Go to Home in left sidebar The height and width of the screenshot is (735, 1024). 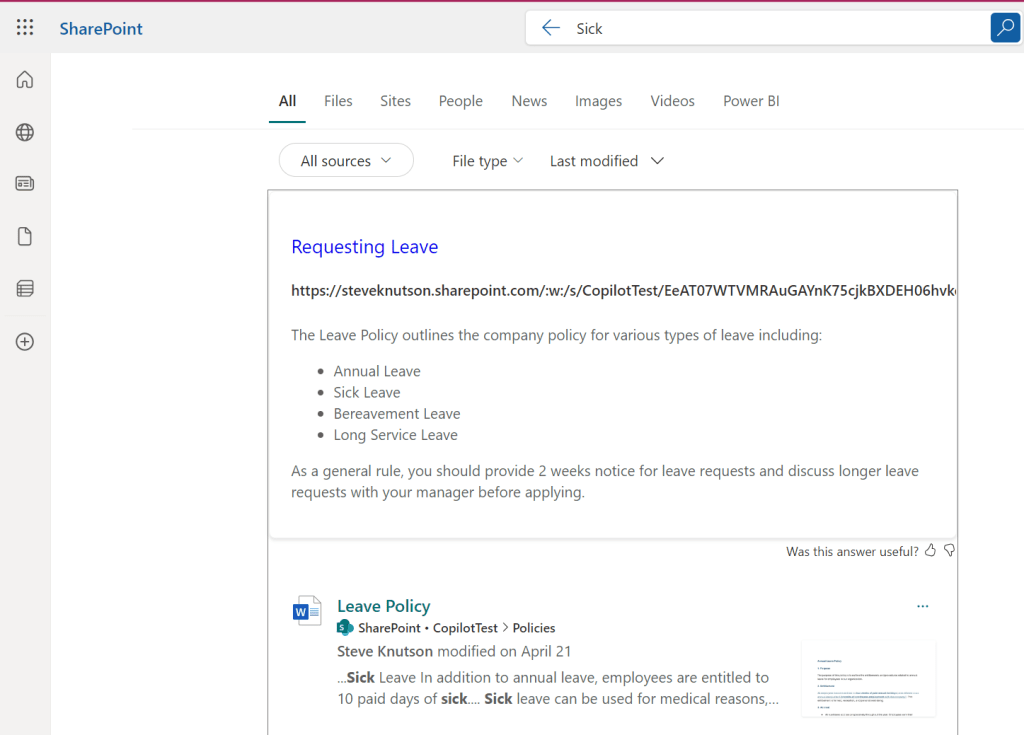(x=25, y=80)
